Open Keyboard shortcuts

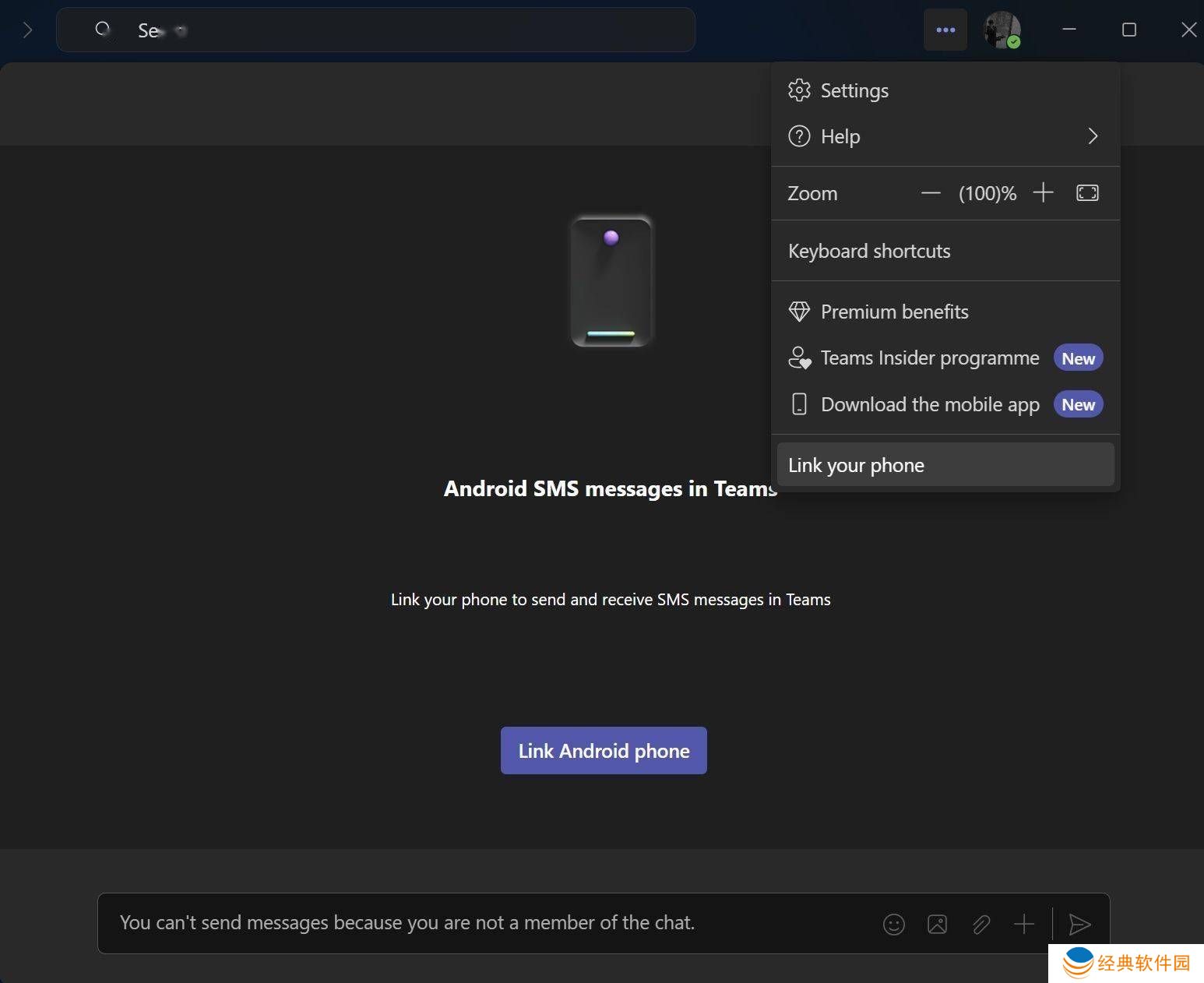coord(945,251)
